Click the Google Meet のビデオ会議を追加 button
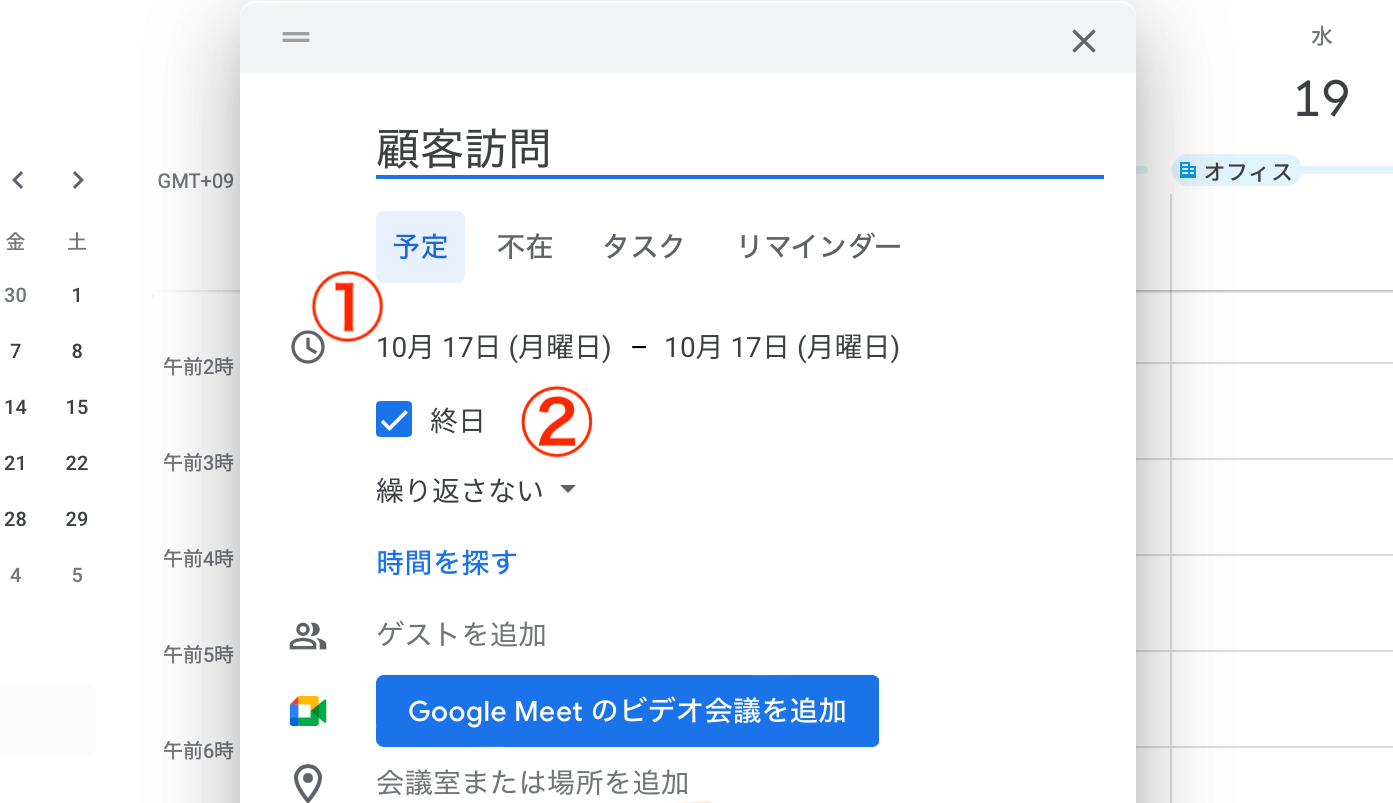 pyautogui.click(x=627, y=711)
